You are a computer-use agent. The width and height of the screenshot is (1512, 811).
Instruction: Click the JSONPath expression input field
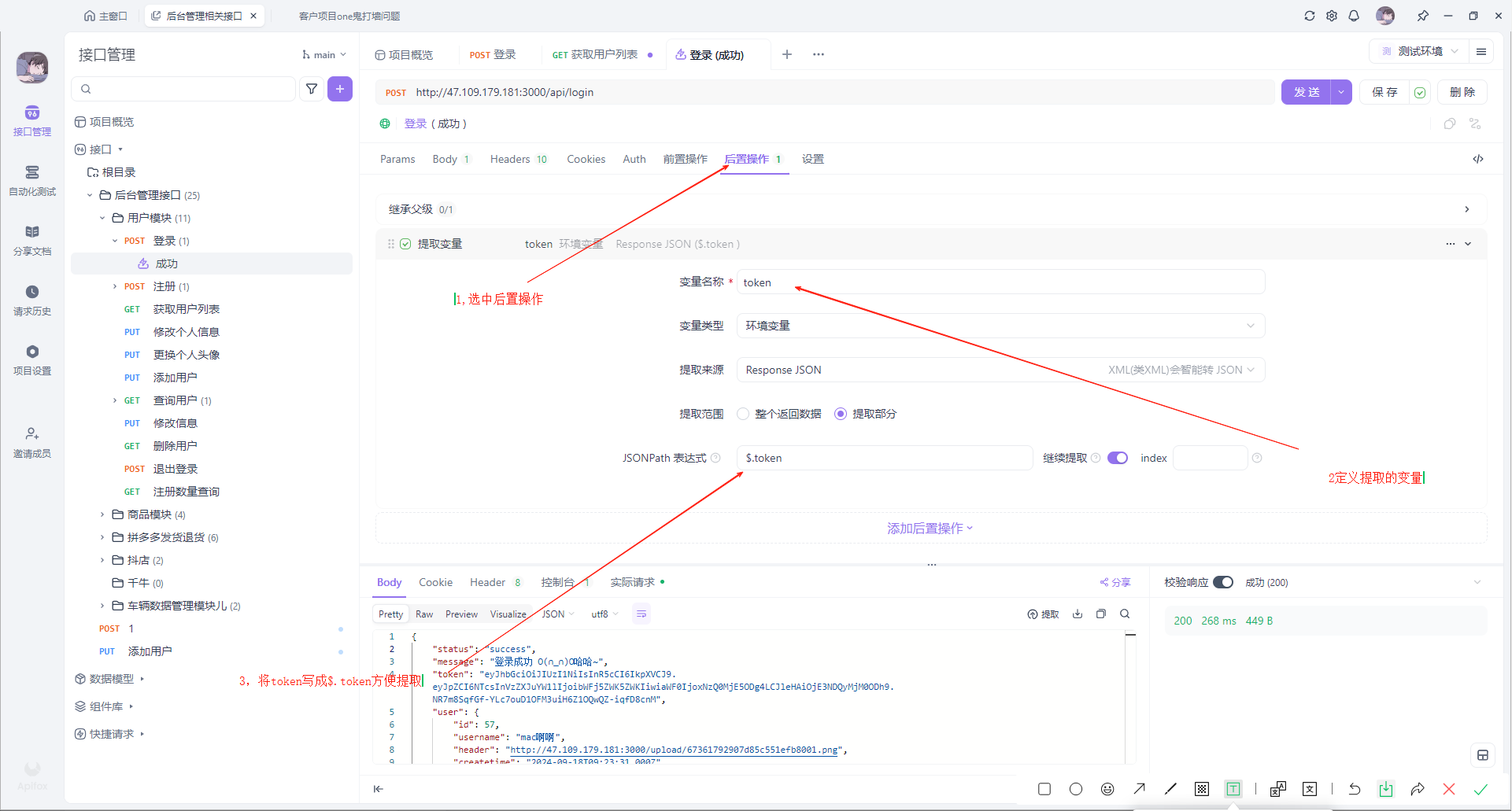(884, 458)
